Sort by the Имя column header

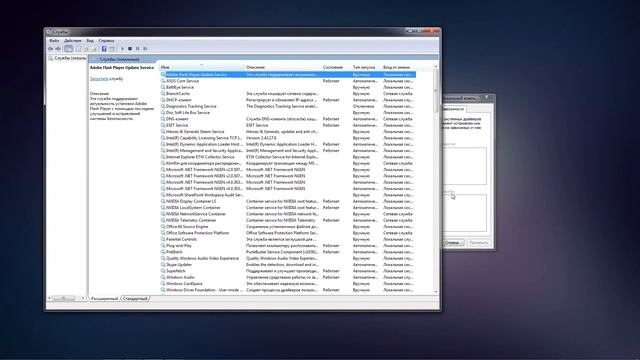click(202, 67)
